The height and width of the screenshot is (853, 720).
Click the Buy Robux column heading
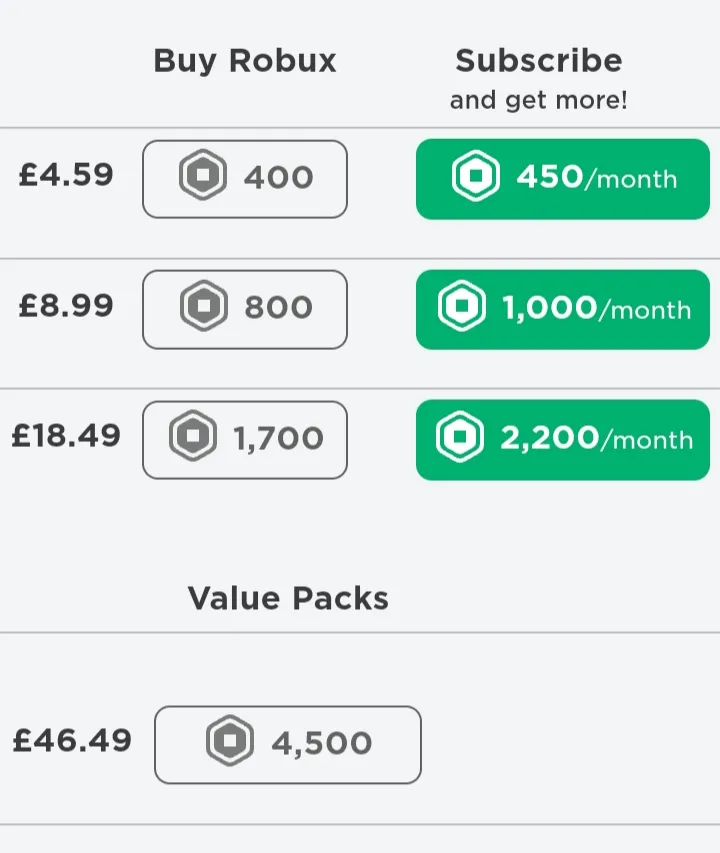(245, 61)
